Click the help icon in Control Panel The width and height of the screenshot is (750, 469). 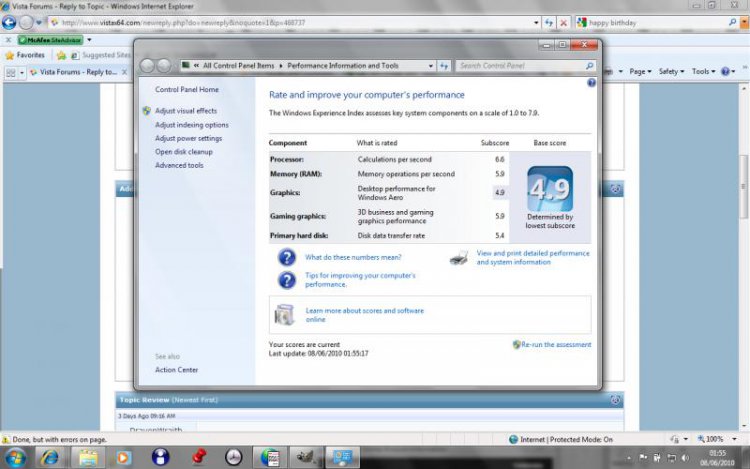[x=591, y=83]
